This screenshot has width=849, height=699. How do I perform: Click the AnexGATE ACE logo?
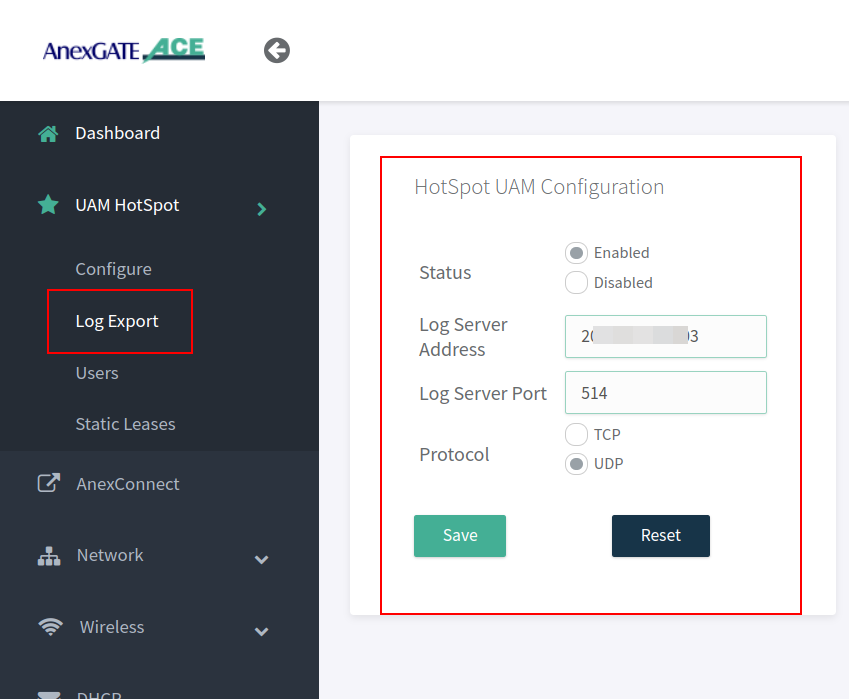(x=124, y=49)
